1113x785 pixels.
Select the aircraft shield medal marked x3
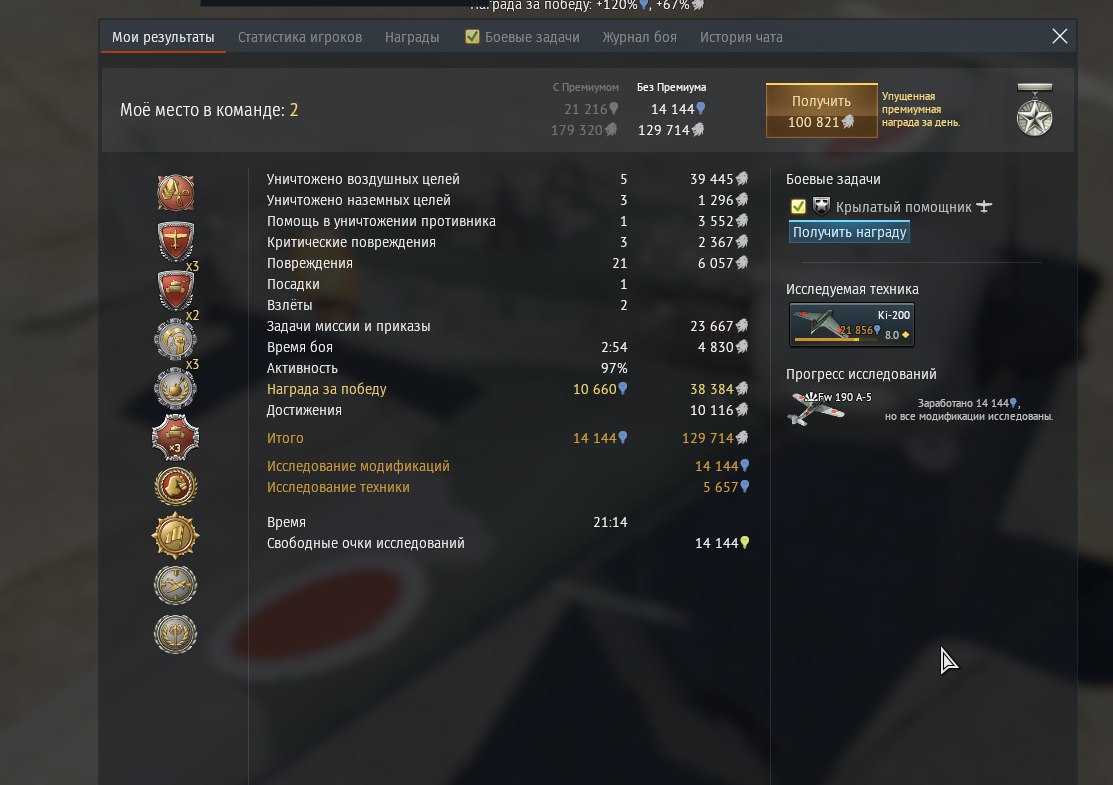(x=175, y=241)
